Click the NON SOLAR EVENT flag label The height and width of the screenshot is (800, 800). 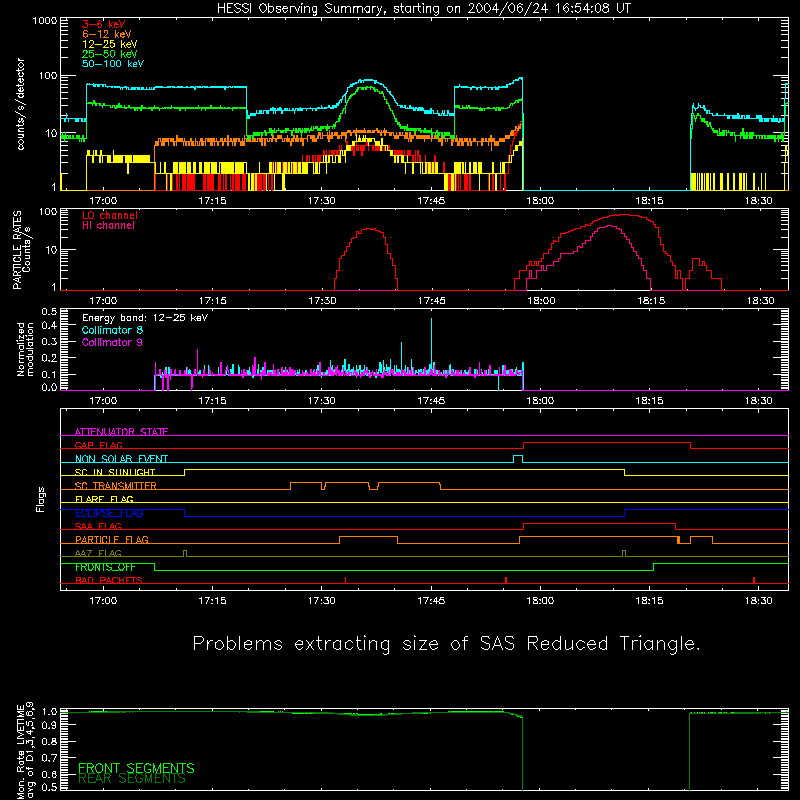[121, 459]
